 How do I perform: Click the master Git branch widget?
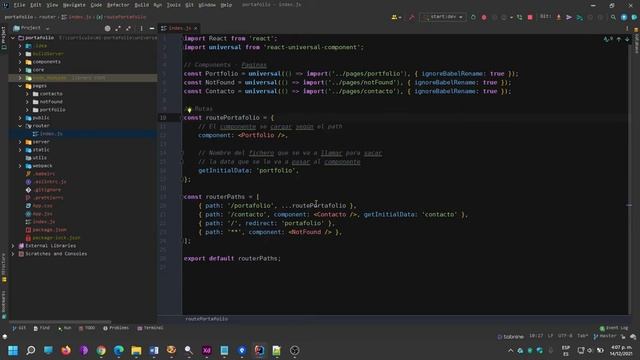(x=605, y=336)
